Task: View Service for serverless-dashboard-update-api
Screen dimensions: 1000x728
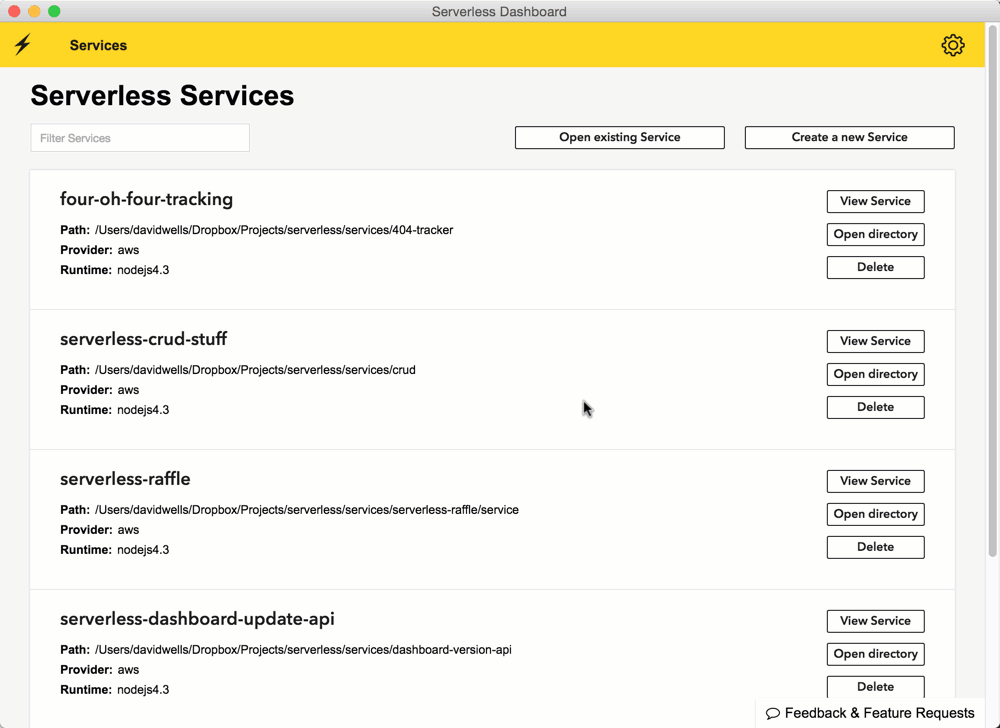Action: 875,621
